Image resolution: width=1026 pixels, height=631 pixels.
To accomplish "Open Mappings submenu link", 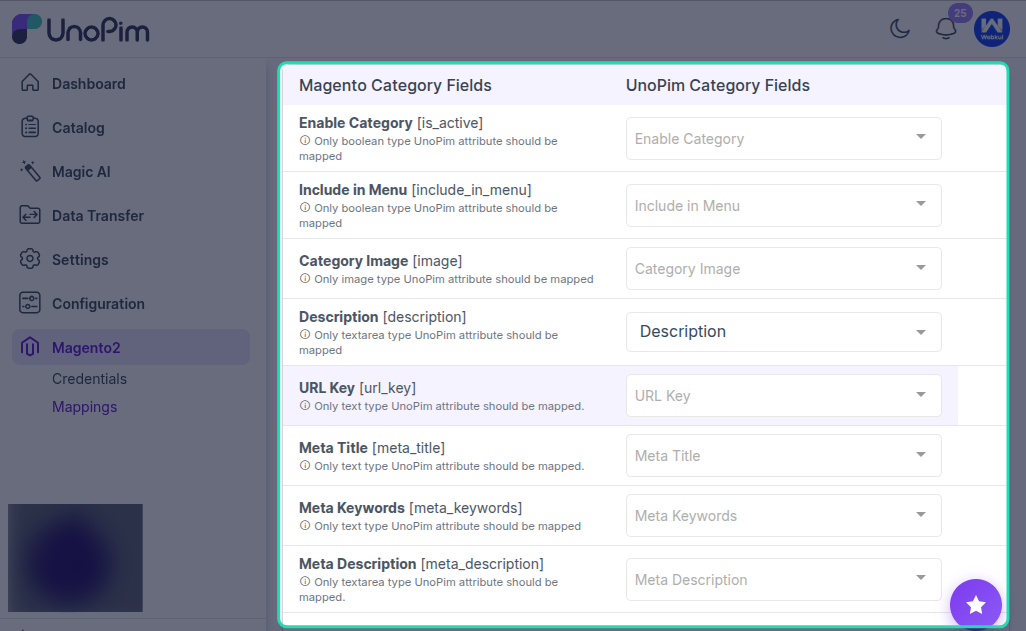I will [84, 406].
